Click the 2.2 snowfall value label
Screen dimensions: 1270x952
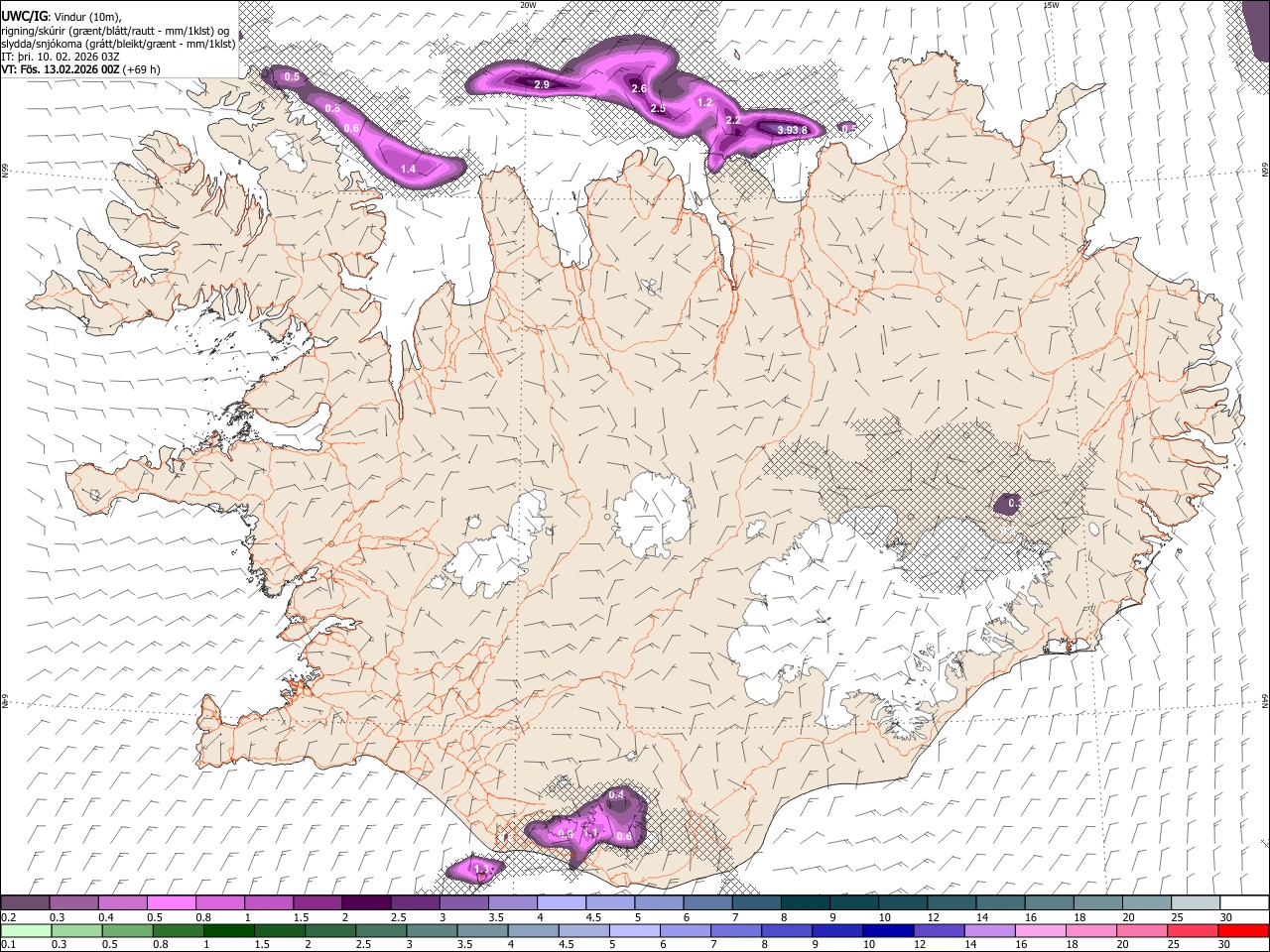tap(733, 120)
